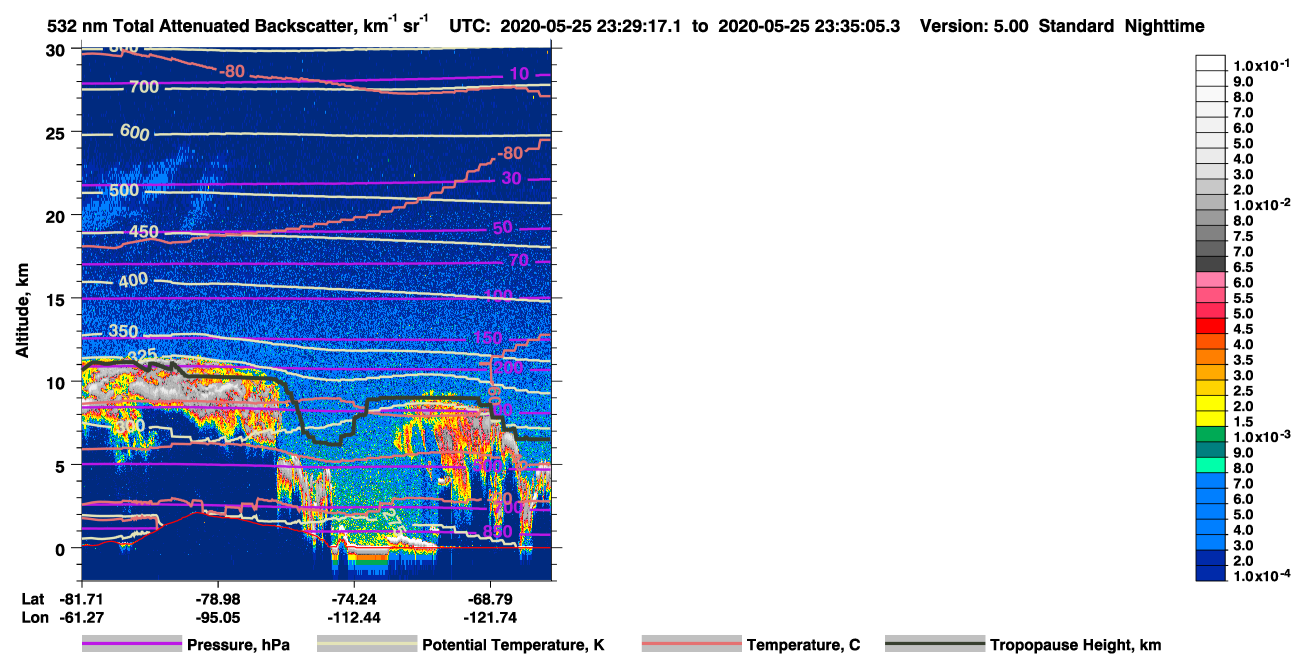Click the '700' potential temperature contour label
1300x667 pixels.
pyautogui.click(x=144, y=88)
